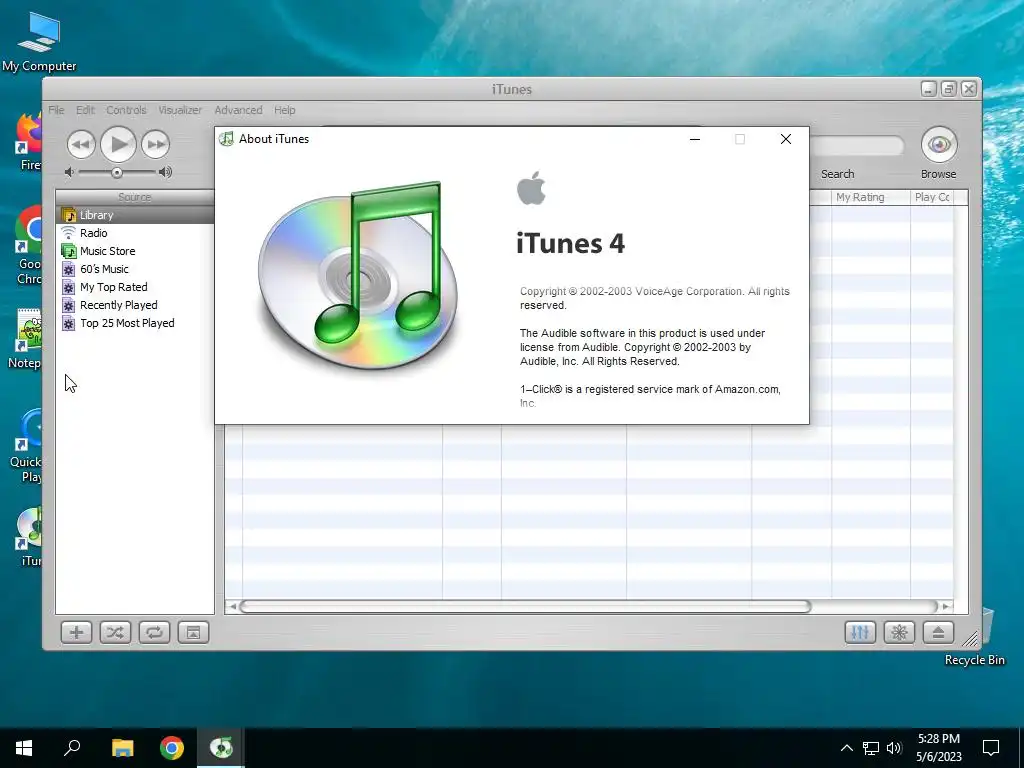Close the About iTunes dialog
This screenshot has width=1024, height=768.
[786, 139]
